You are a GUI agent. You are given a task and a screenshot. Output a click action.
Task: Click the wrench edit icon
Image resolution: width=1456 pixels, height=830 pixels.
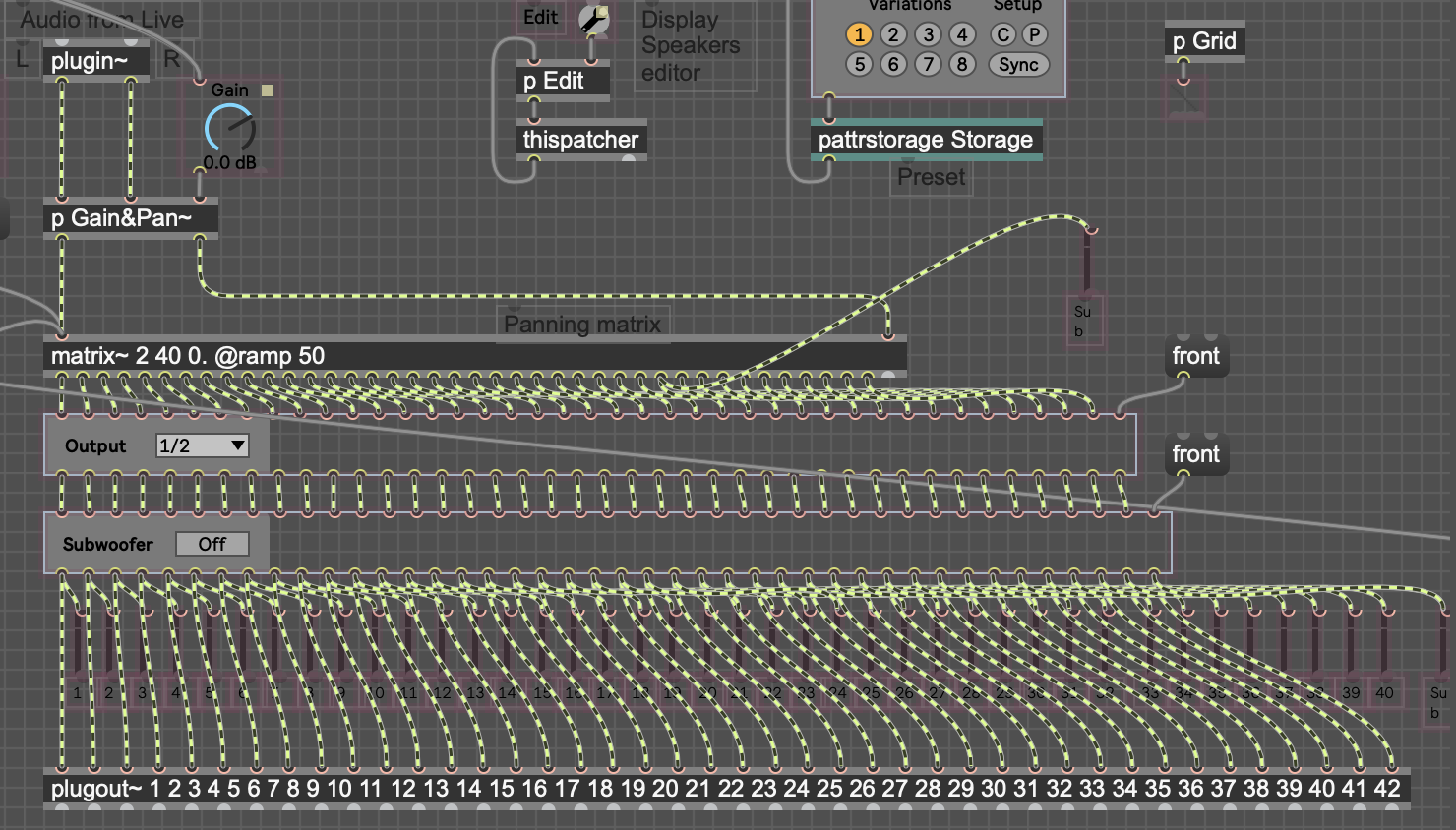593,18
